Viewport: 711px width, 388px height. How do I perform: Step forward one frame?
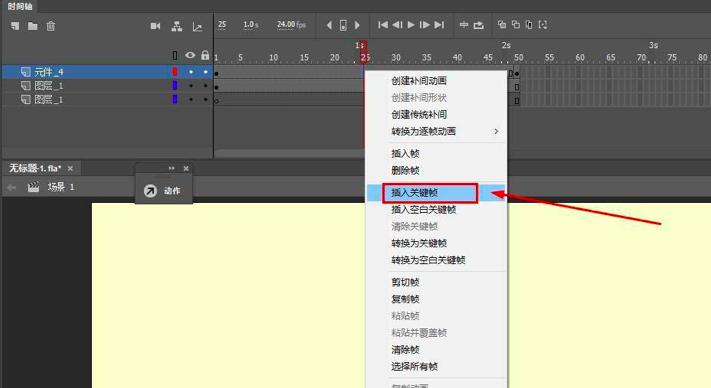(x=425, y=25)
